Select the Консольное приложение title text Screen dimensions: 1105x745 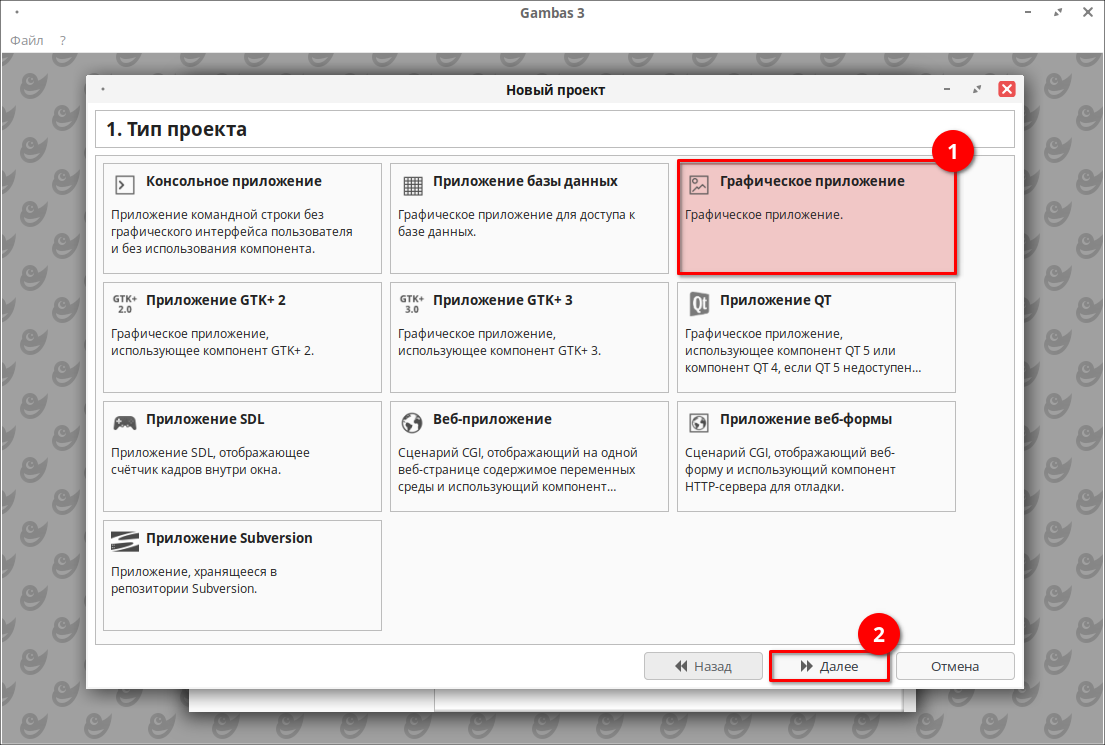pos(233,181)
